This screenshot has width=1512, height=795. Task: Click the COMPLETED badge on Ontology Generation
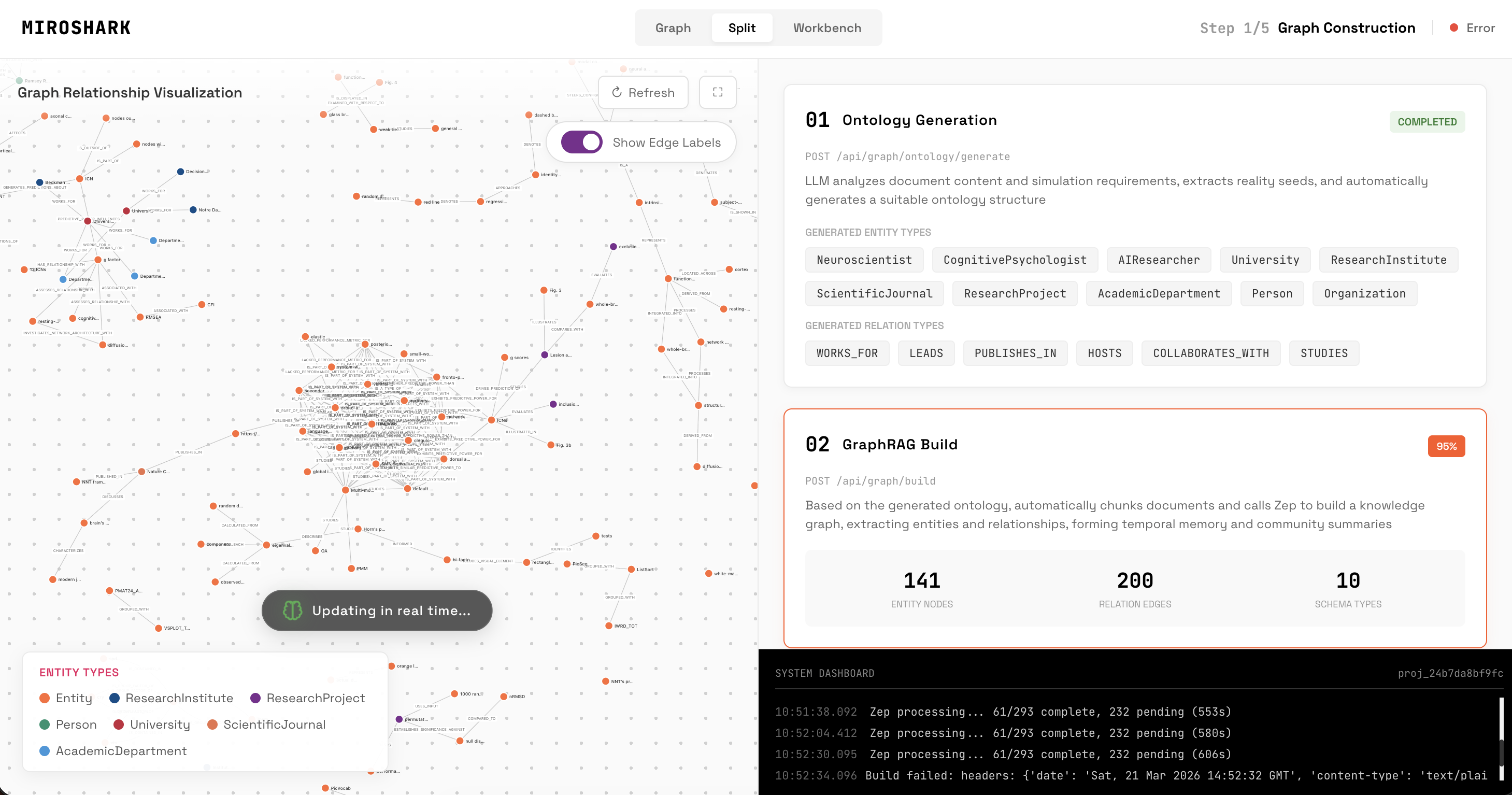tap(1428, 122)
